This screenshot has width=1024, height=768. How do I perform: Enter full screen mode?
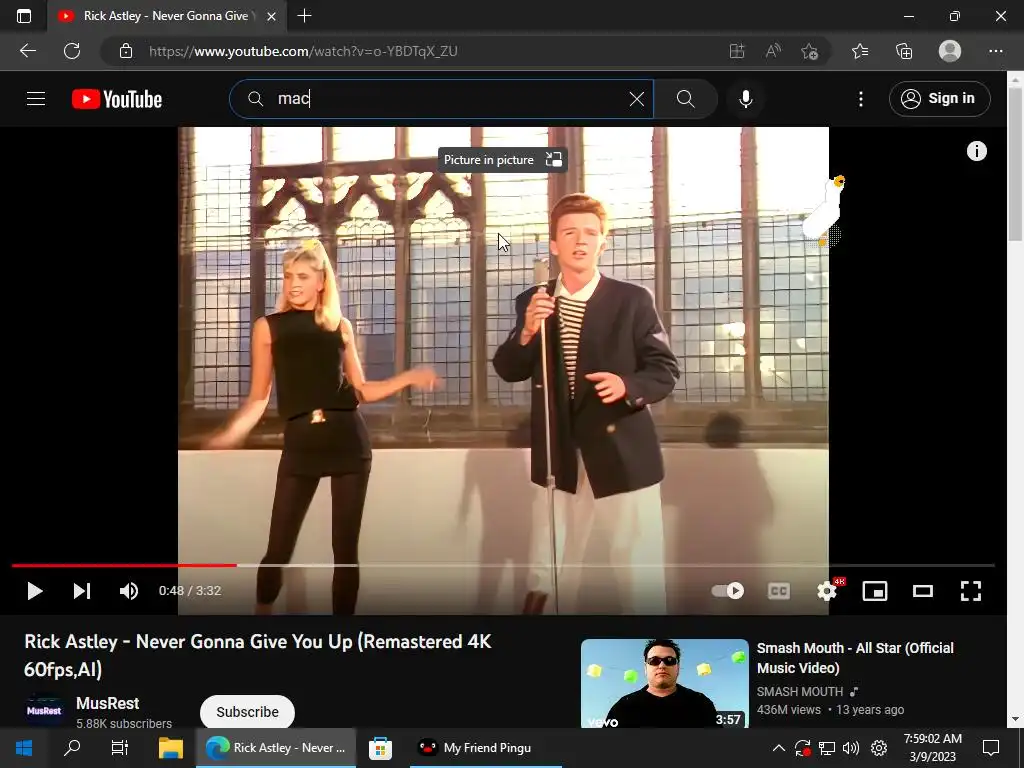point(971,591)
